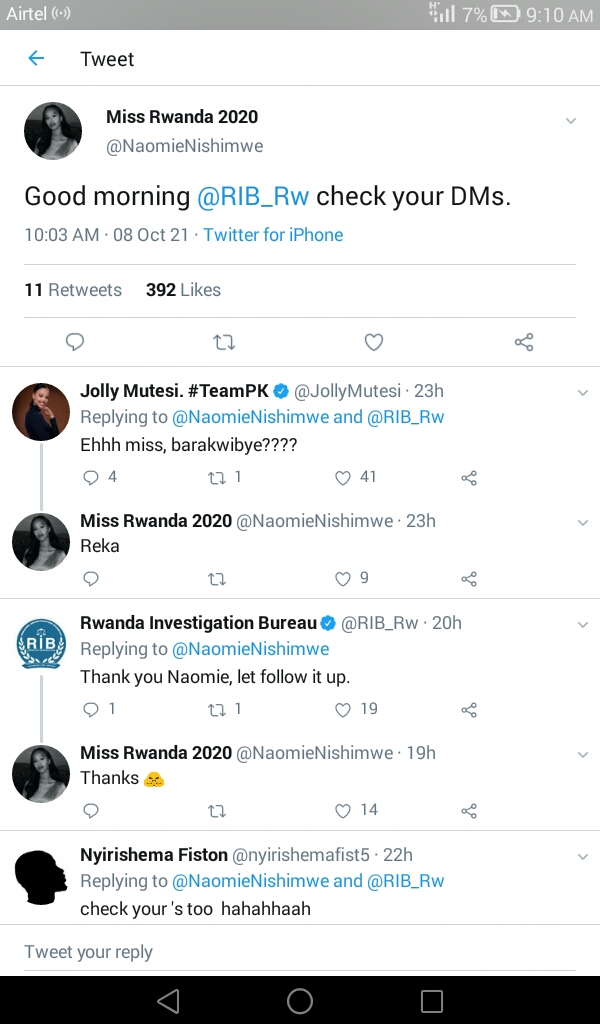This screenshot has height=1024, width=600.
Task: Open options chevron on main tweet
Action: (571, 121)
